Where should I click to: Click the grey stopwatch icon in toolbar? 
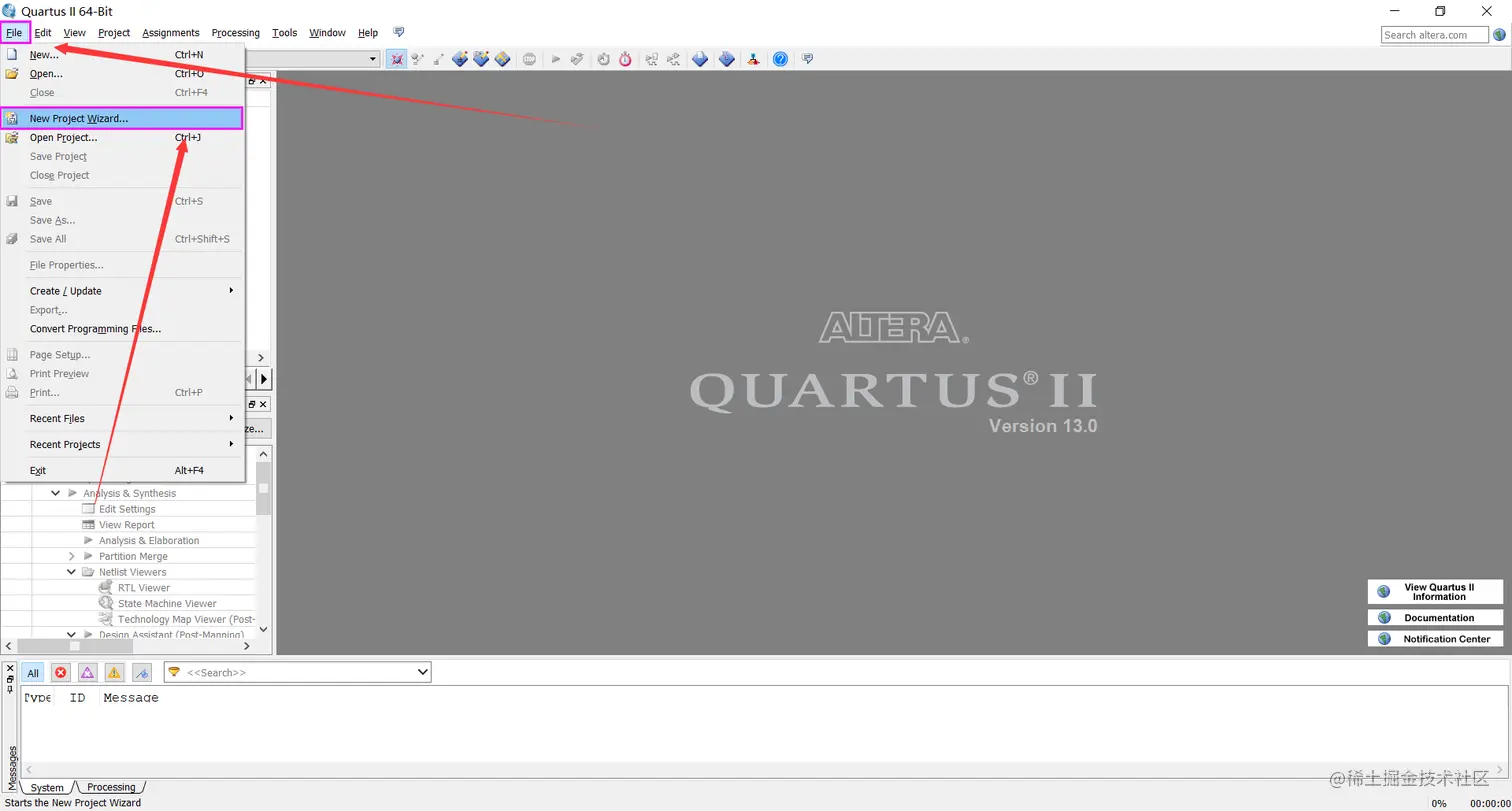604,59
